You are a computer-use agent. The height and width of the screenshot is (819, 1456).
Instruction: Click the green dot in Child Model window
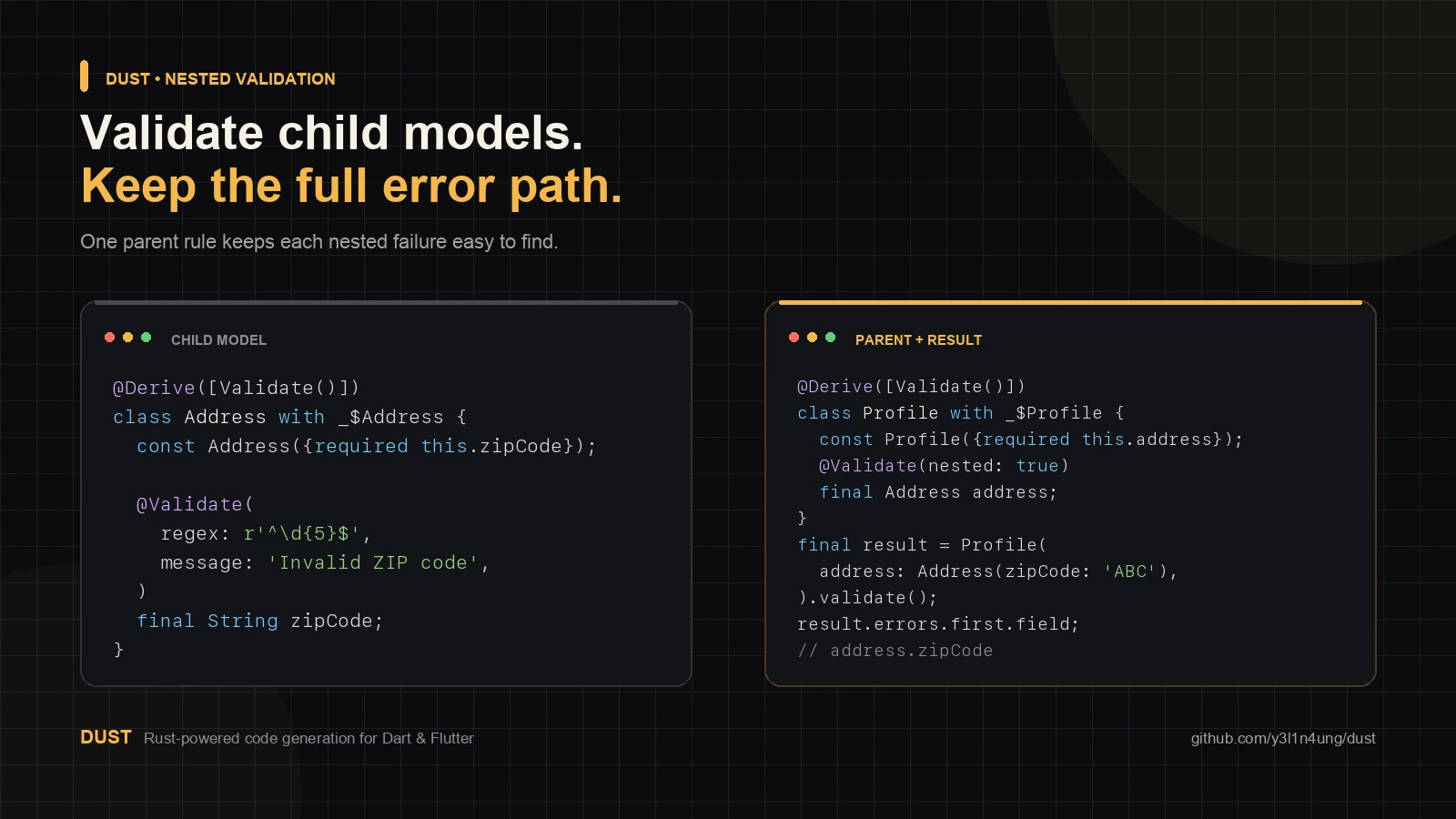146,338
